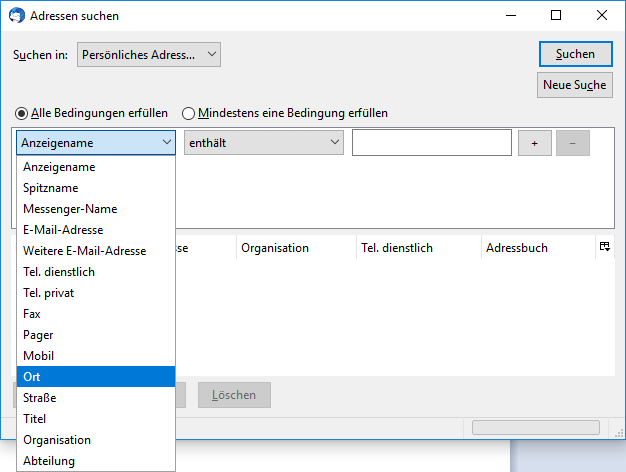626x472 pixels.
Task: Select 'Organisation' from the field list
Action: click(96, 440)
